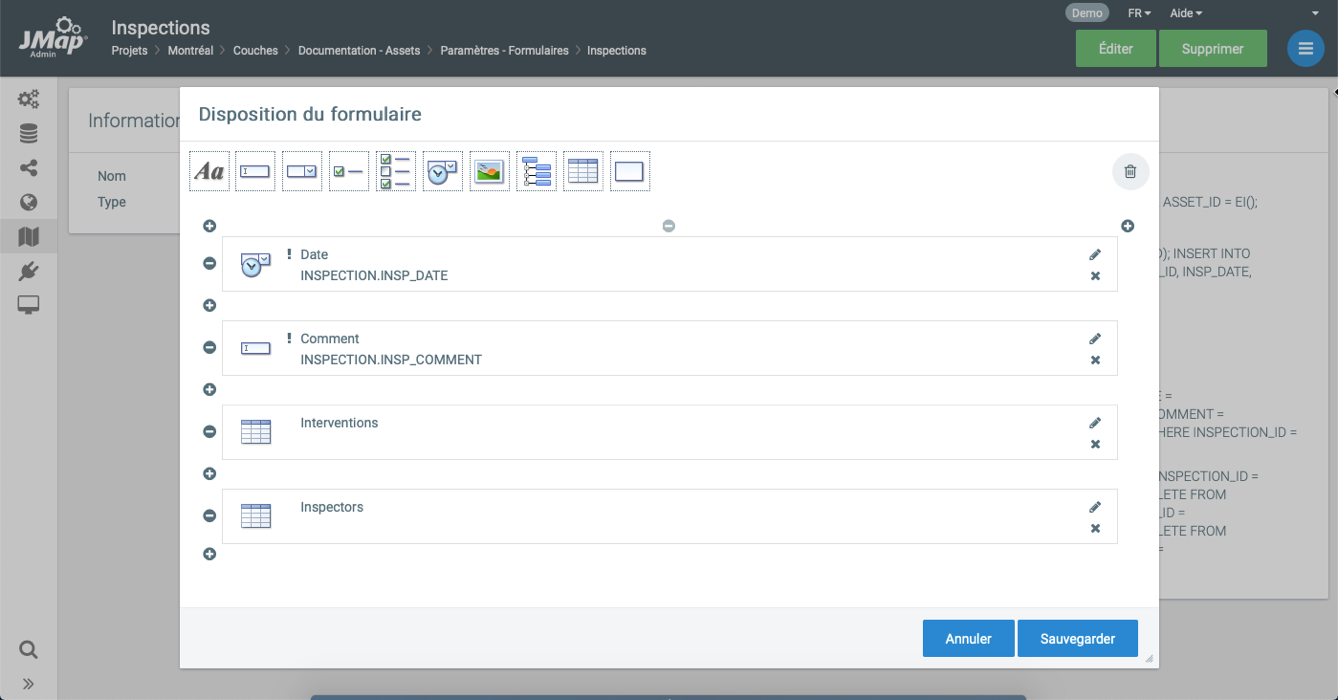This screenshot has height=700, width=1338.
Task: Delete the row containing Interventions
Action: 209,432
